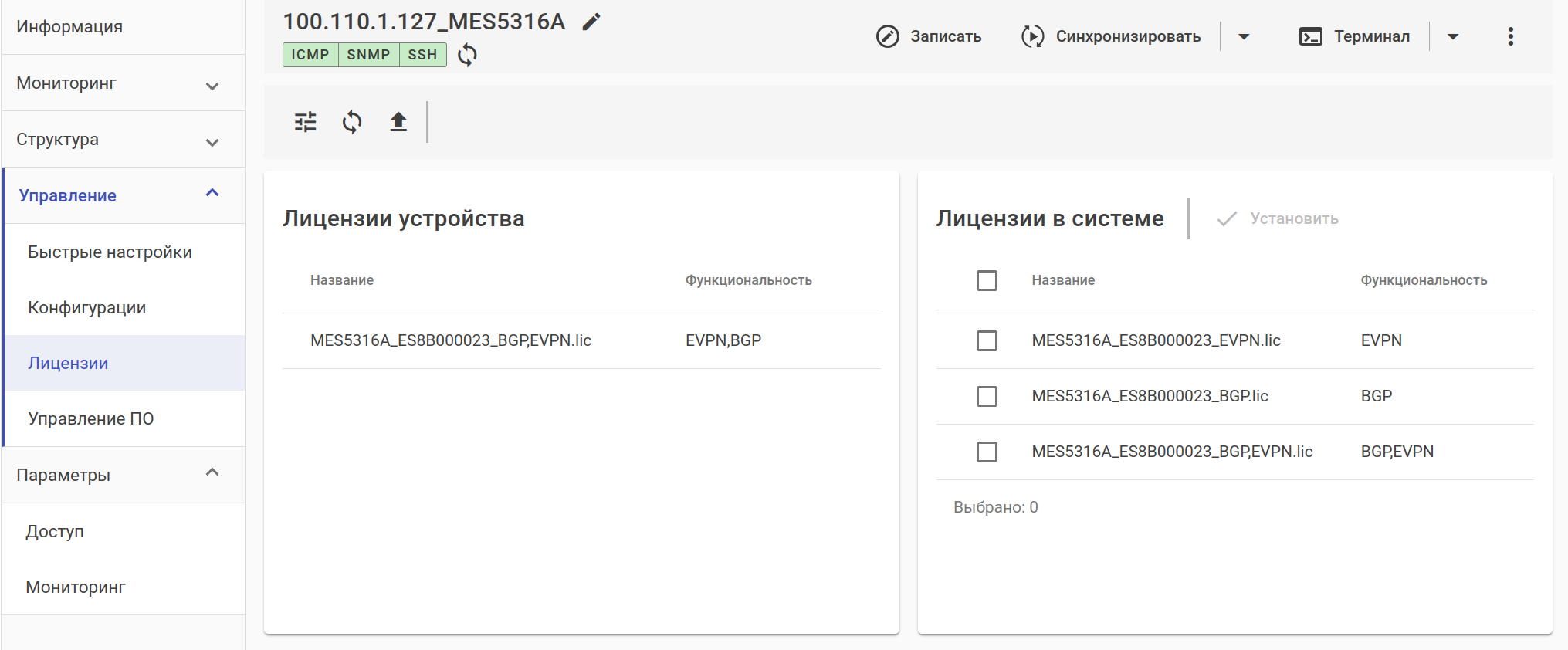Screen dimensions: 1568x650
Task: Click the Синхронизировать button
Action: pos(1111,36)
